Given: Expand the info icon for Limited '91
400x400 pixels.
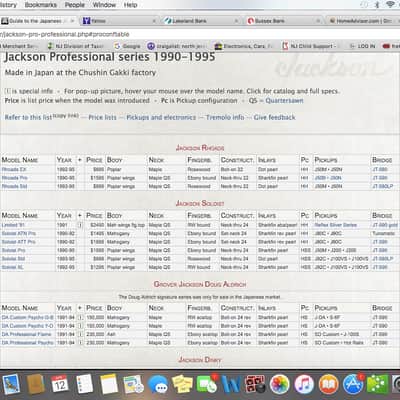Looking at the screenshot, I should pos(80,225).
